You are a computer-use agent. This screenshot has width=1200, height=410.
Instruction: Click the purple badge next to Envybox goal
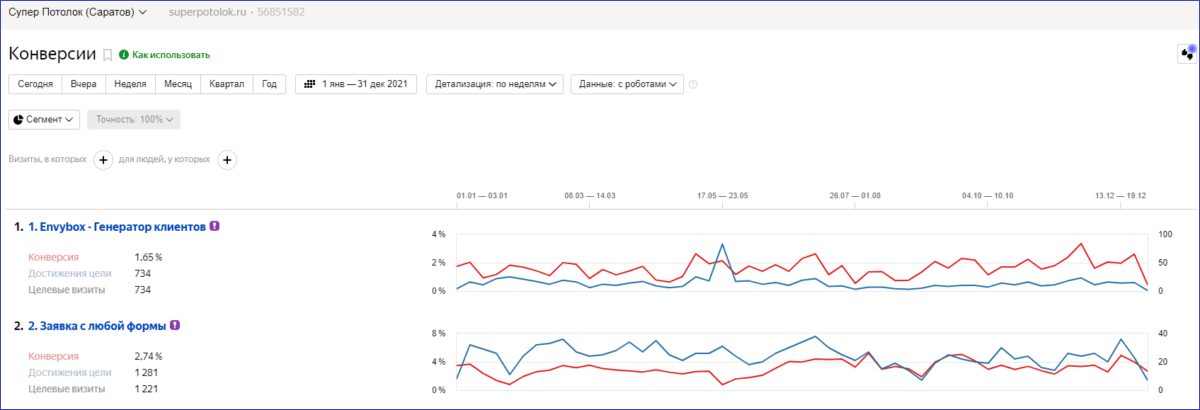tap(215, 227)
